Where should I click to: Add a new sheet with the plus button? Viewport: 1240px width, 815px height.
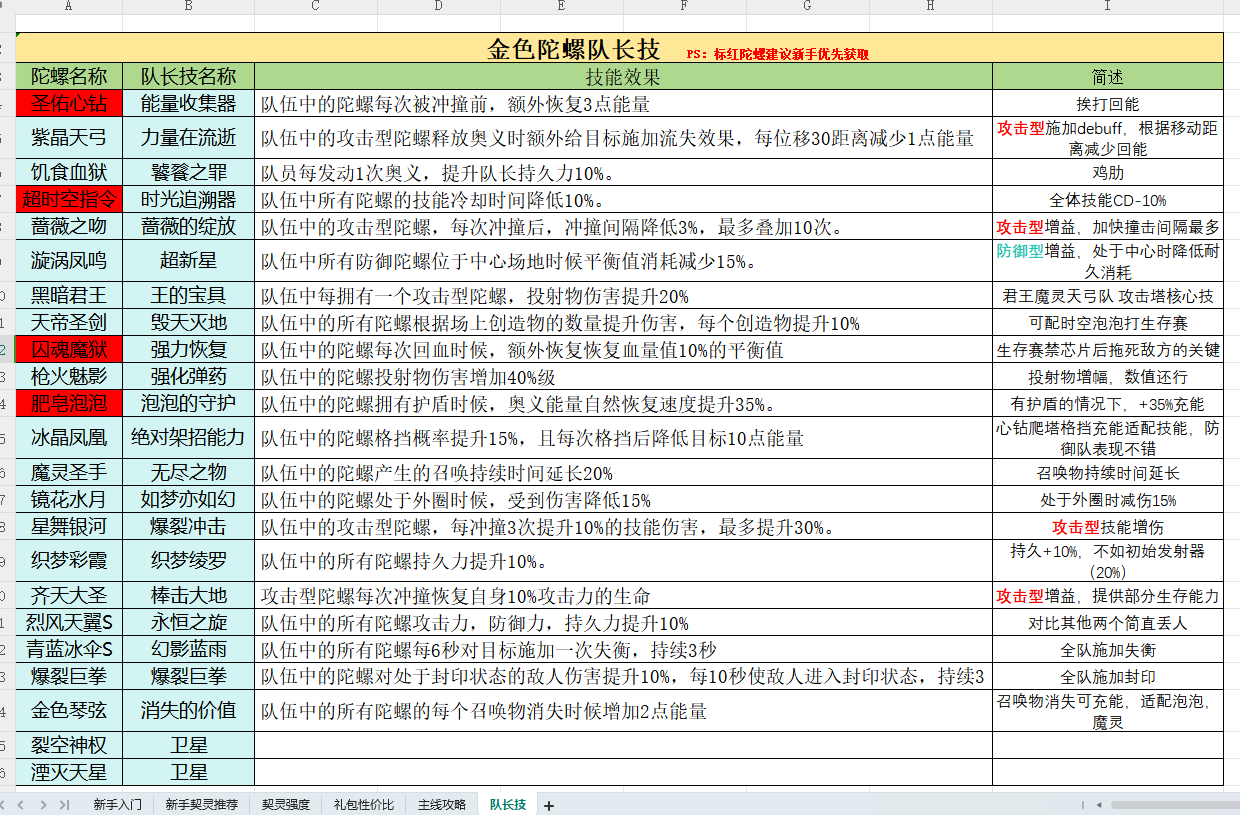(548, 805)
